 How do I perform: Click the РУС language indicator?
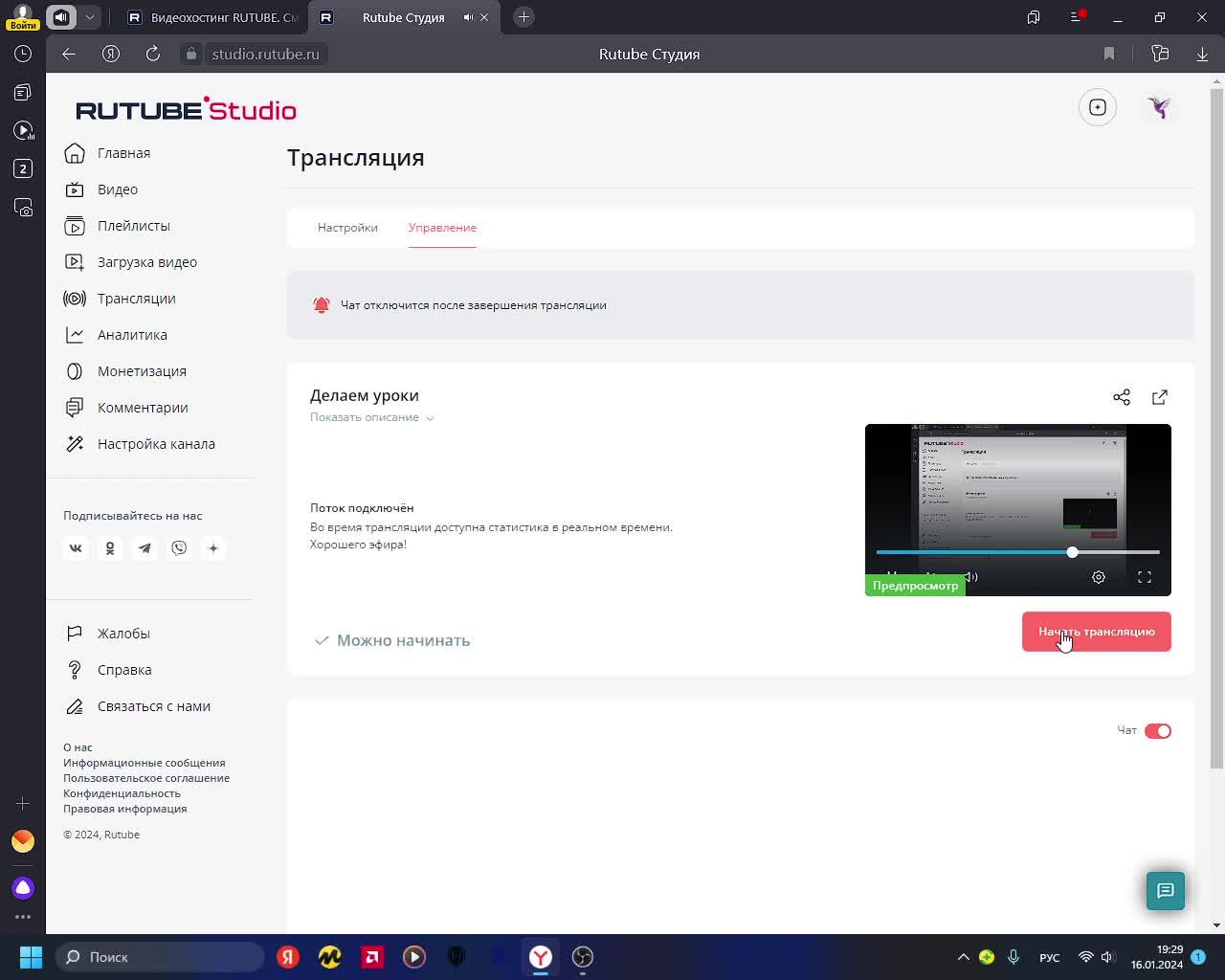pyautogui.click(x=1050, y=957)
